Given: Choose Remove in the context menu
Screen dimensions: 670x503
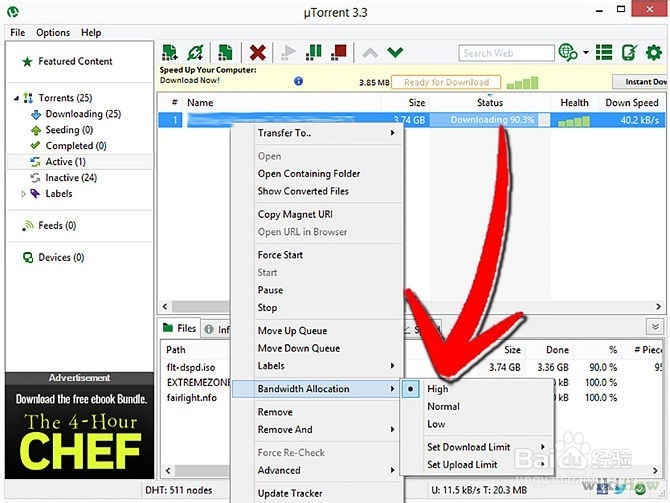Looking at the screenshot, I should pos(275,412).
